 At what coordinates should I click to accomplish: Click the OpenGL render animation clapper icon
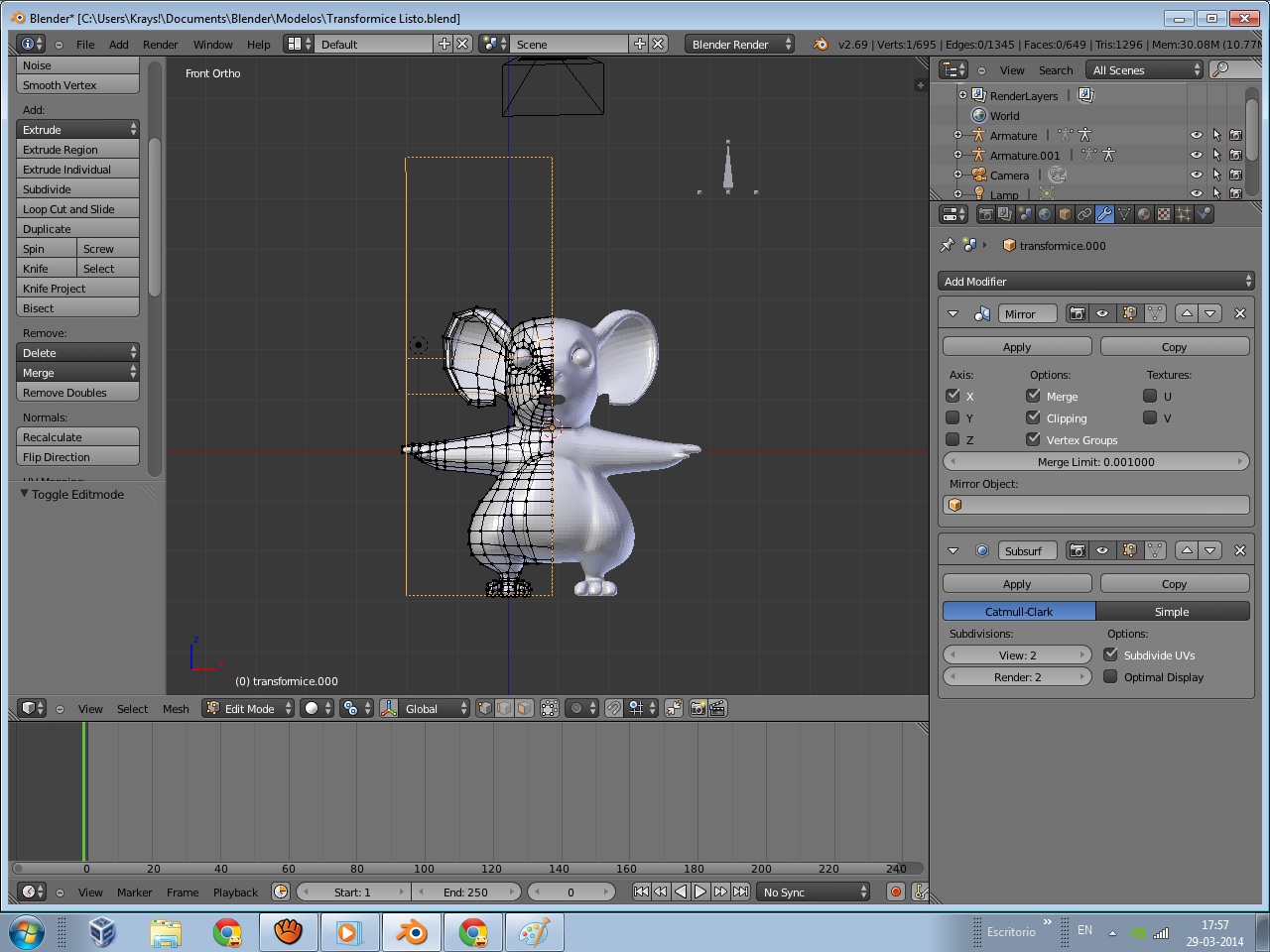click(x=717, y=708)
